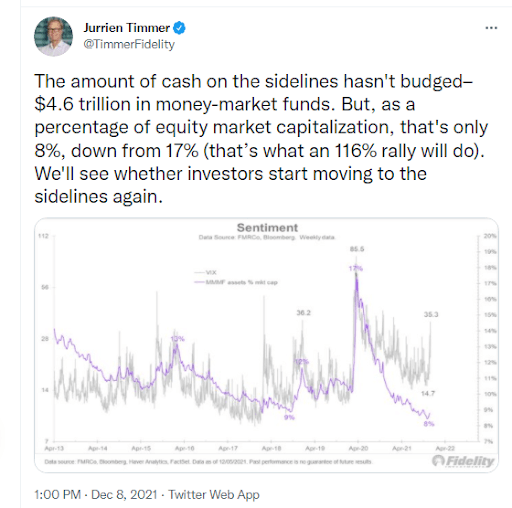Click the purple 17% peak label
Image resolution: width=512 pixels, height=508 pixels.
pos(356,268)
